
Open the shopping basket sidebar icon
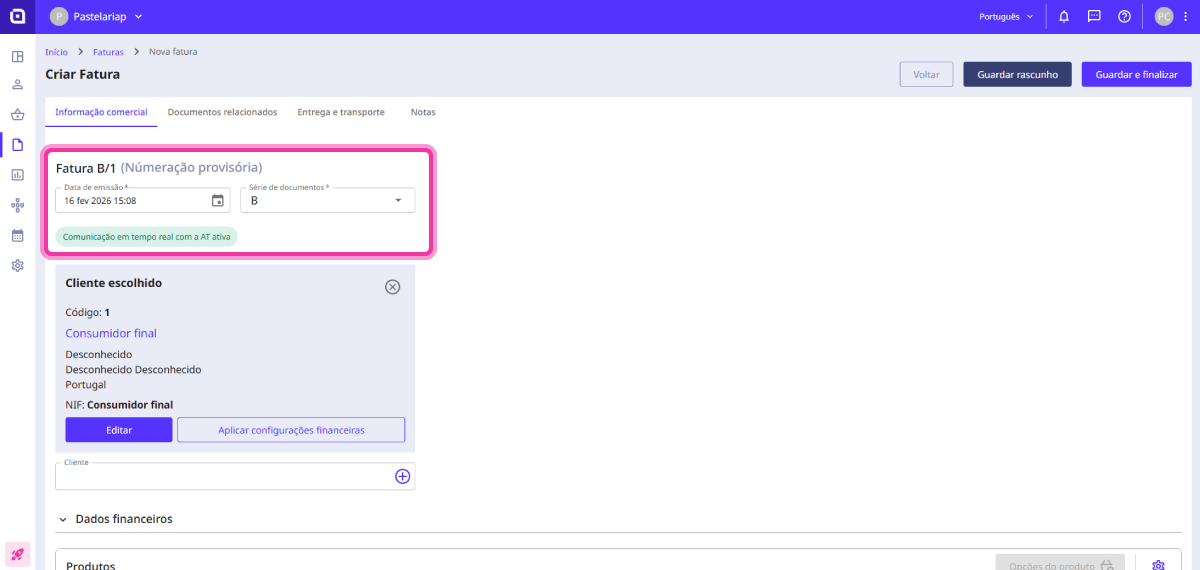[17, 115]
